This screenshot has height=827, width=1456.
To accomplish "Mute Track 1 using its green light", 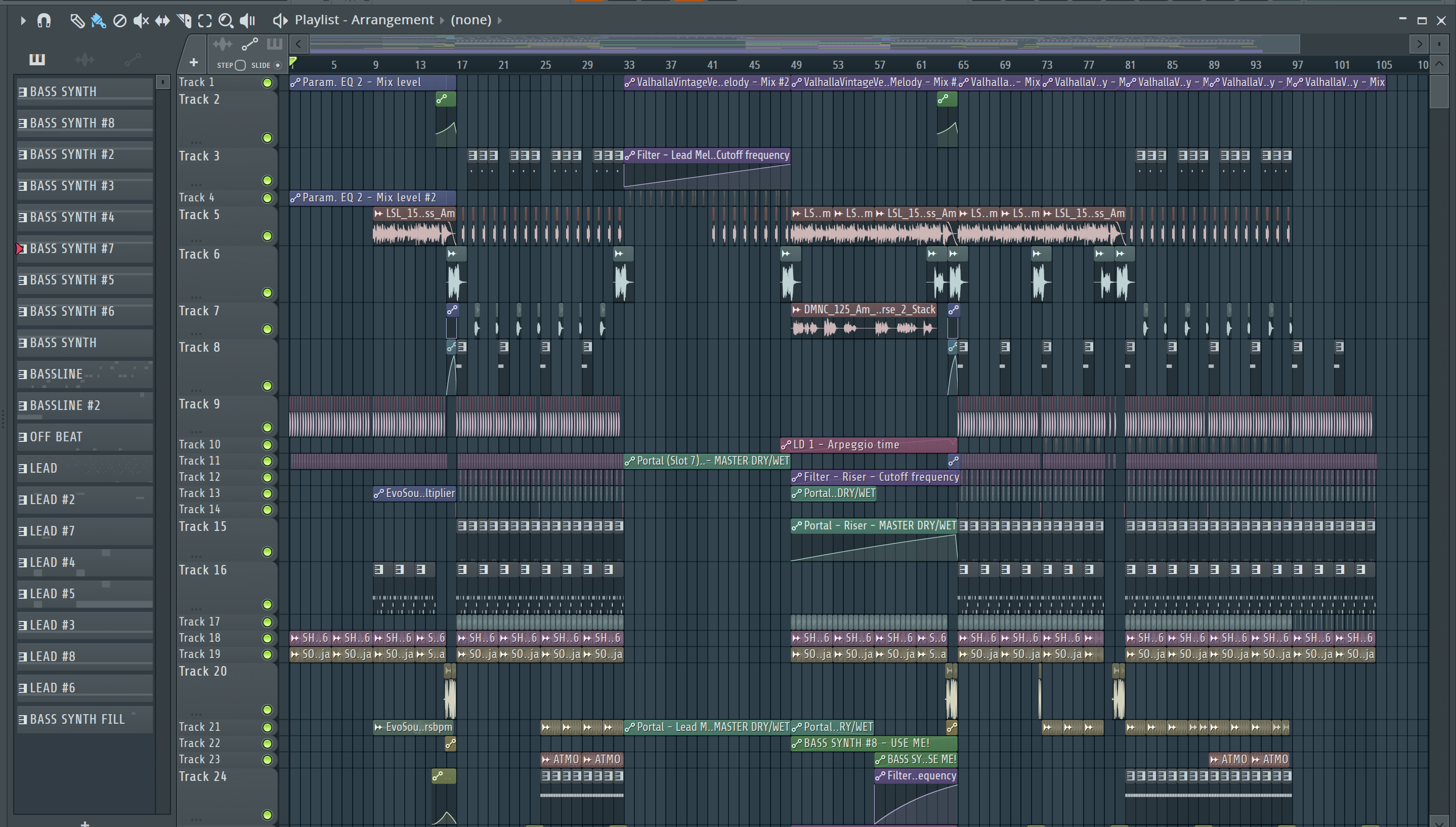I will coord(267,83).
